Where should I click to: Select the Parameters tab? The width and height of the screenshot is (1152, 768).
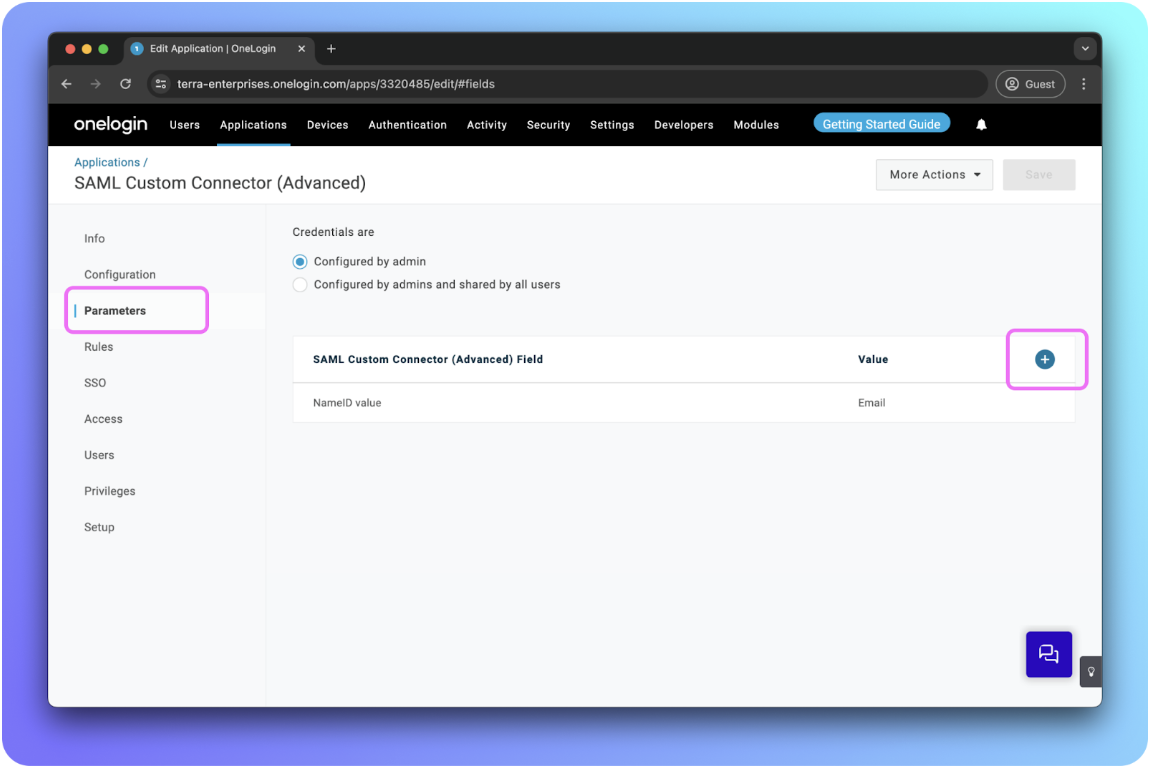[115, 311]
